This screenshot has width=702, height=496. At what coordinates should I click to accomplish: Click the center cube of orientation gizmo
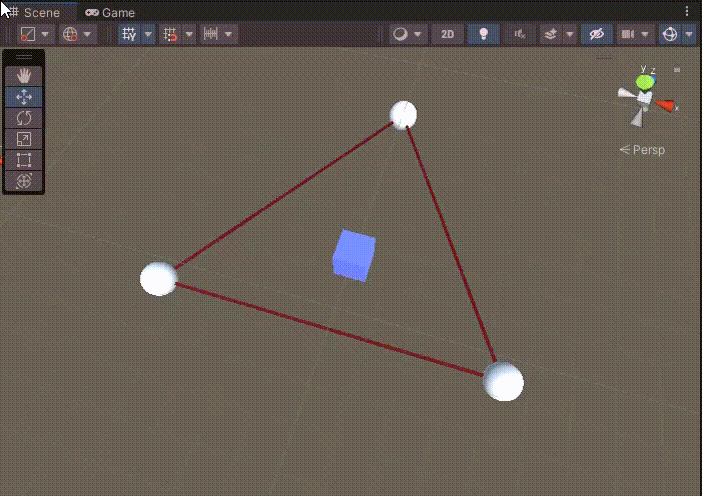pos(645,98)
